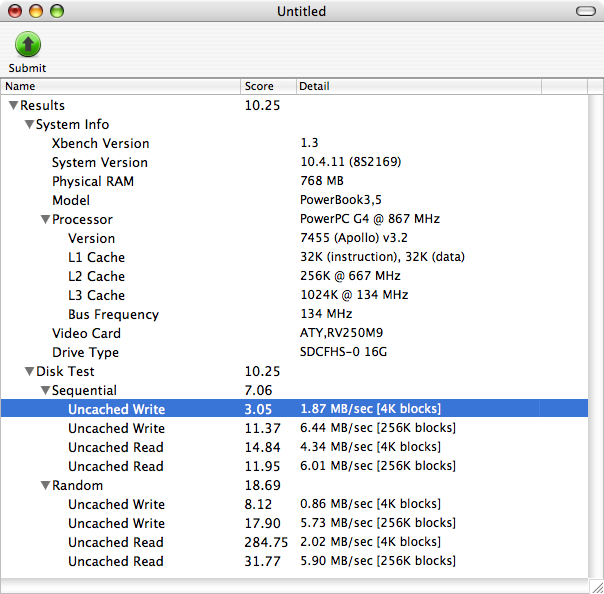Viewport: 604px width, 594px height.
Task: Select the highlighted Uncached Write 3.05 row
Action: point(294,409)
